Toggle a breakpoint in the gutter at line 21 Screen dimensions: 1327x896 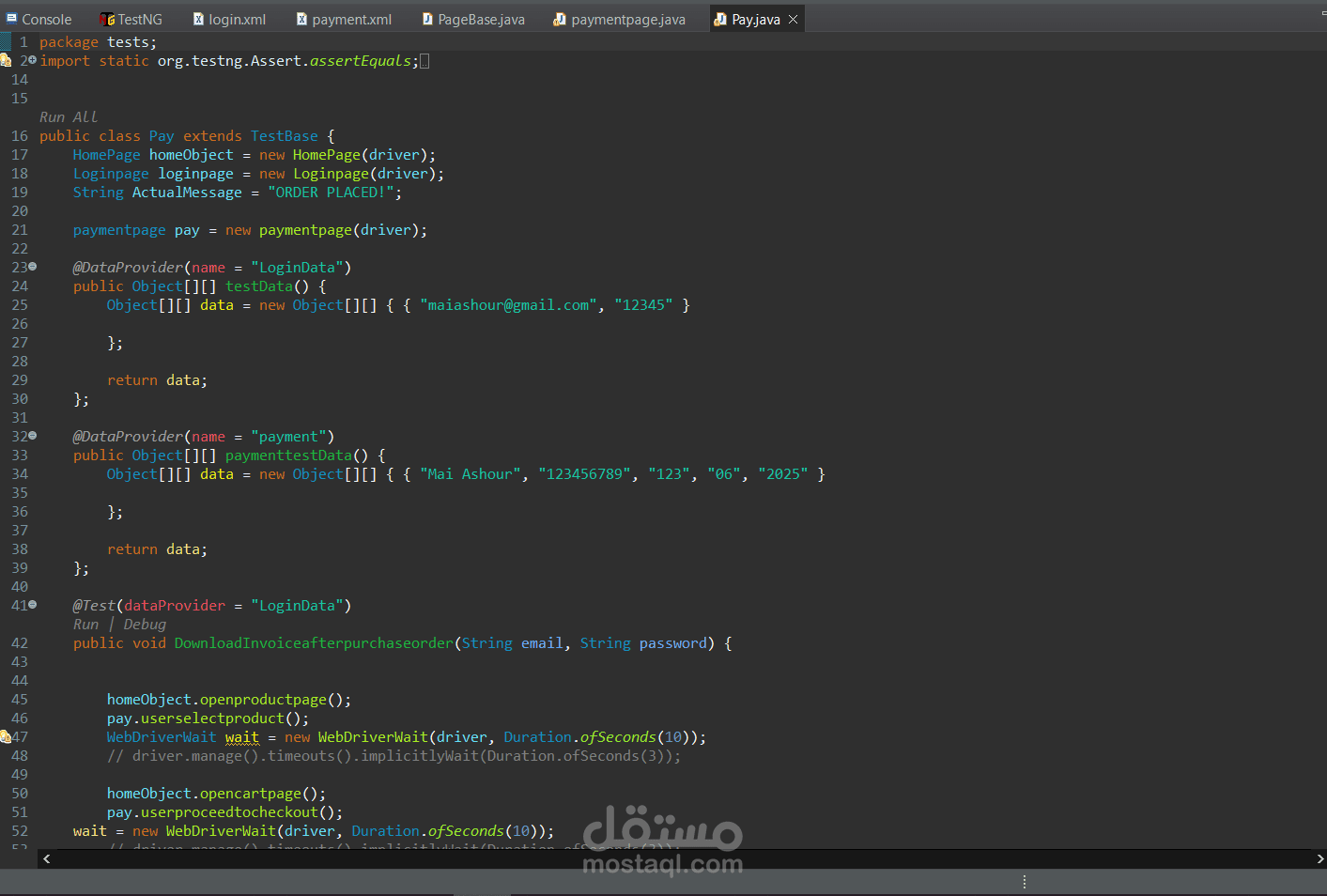click(8, 229)
